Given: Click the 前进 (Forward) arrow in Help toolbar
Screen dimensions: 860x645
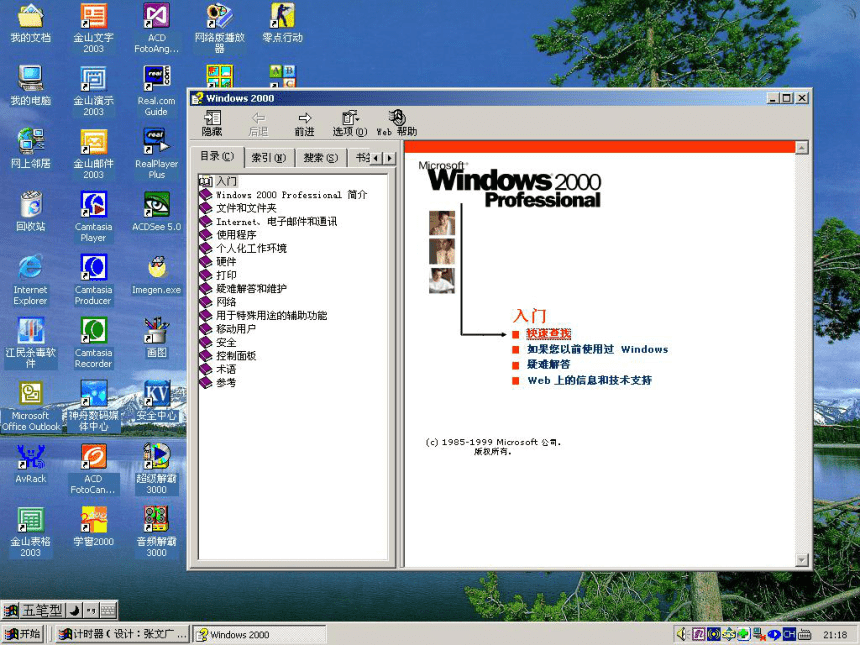Looking at the screenshot, I should 304,123.
